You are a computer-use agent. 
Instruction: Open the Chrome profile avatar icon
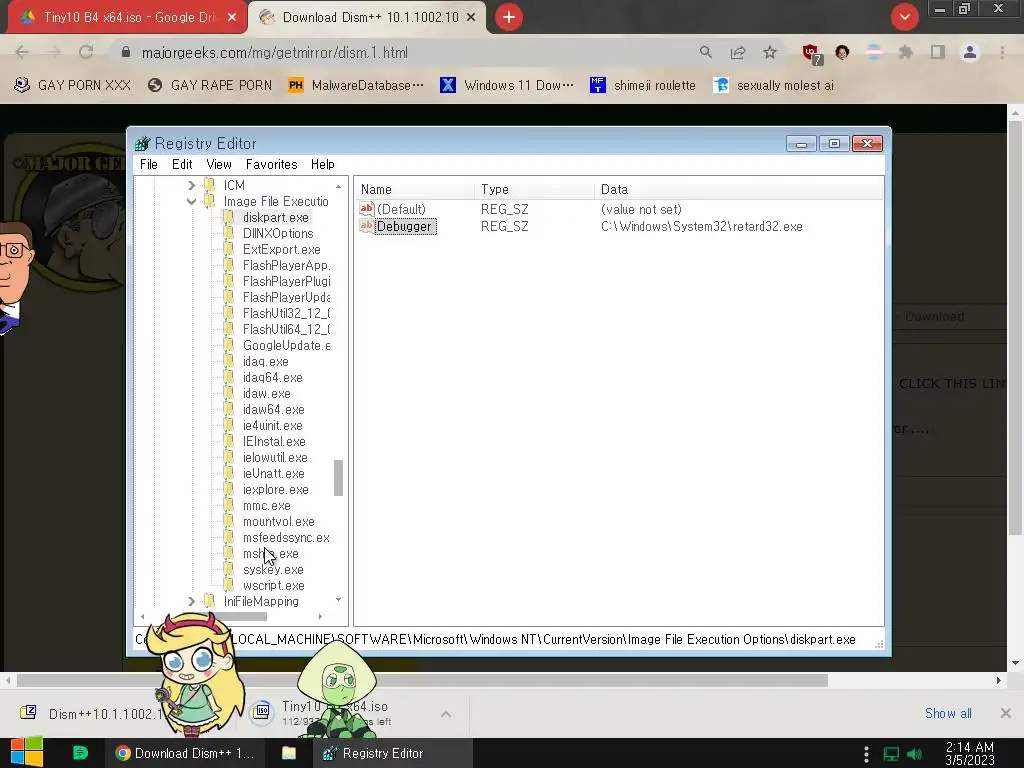(970, 52)
